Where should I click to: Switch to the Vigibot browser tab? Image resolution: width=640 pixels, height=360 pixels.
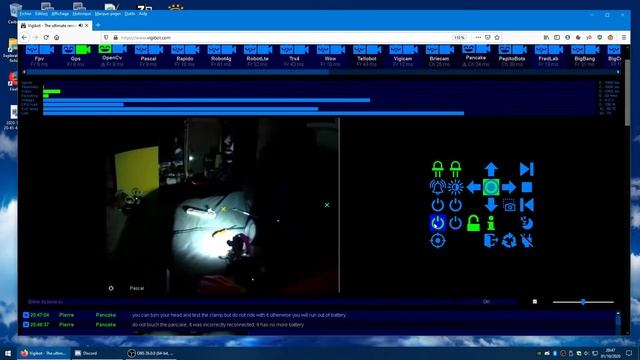tap(55, 25)
